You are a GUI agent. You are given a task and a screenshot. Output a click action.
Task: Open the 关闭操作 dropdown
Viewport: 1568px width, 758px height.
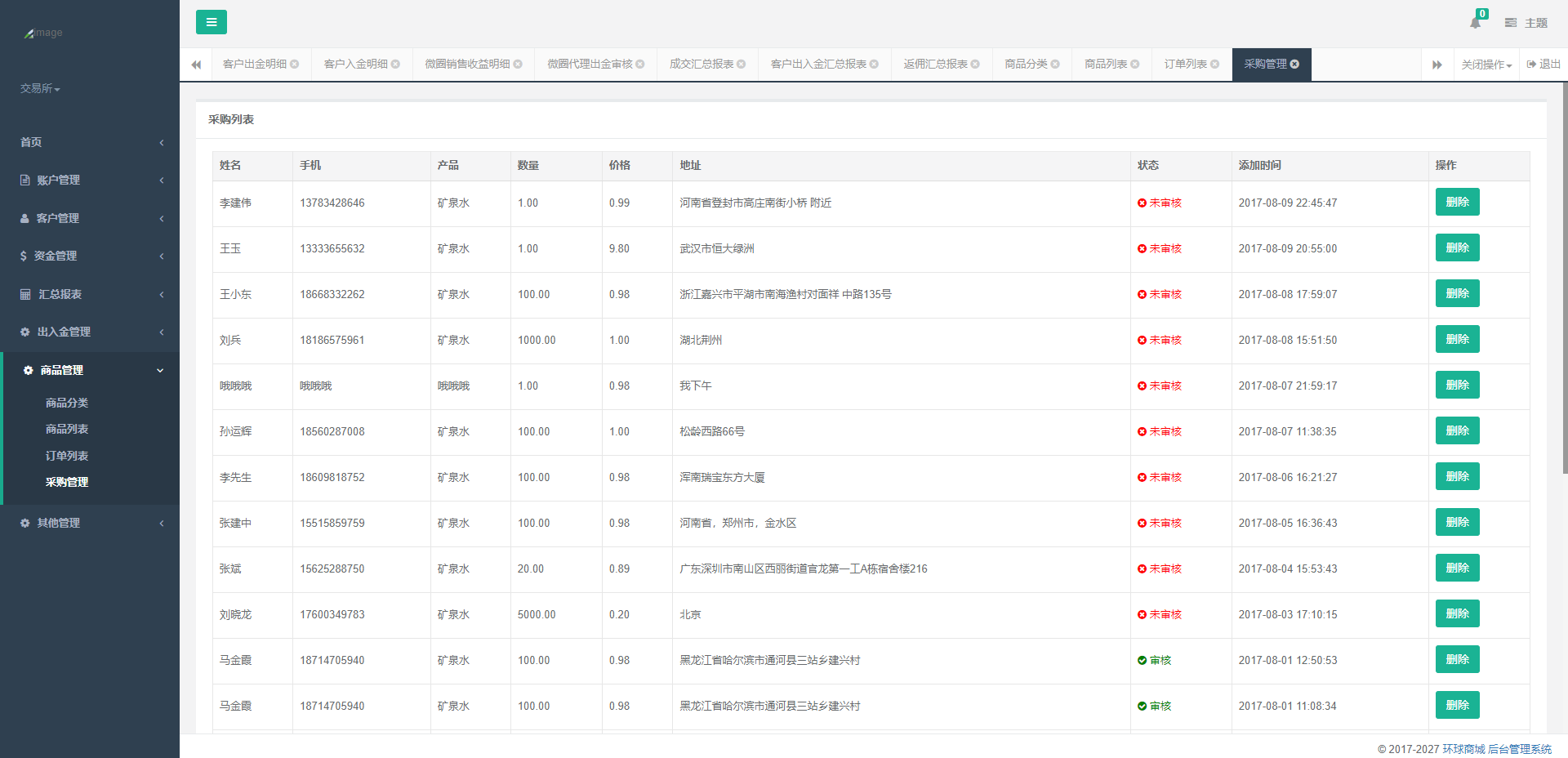pos(1486,65)
